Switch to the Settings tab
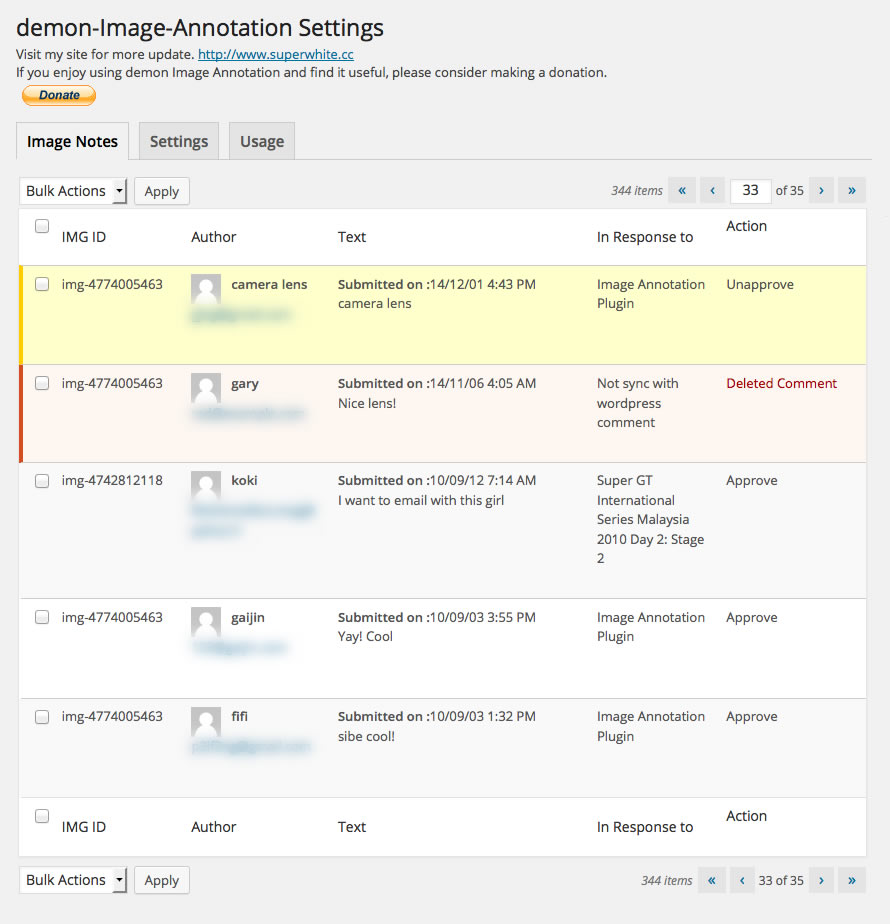The width and height of the screenshot is (890, 924). (x=179, y=141)
